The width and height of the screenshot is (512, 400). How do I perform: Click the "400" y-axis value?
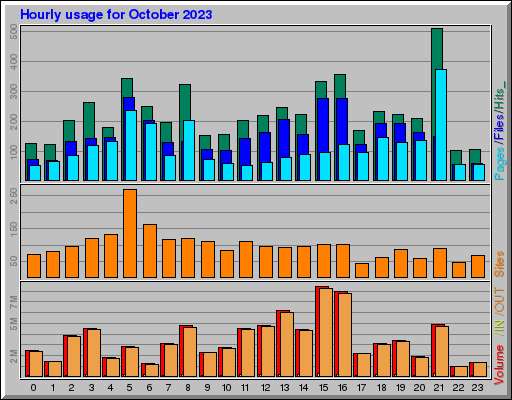[14, 62]
